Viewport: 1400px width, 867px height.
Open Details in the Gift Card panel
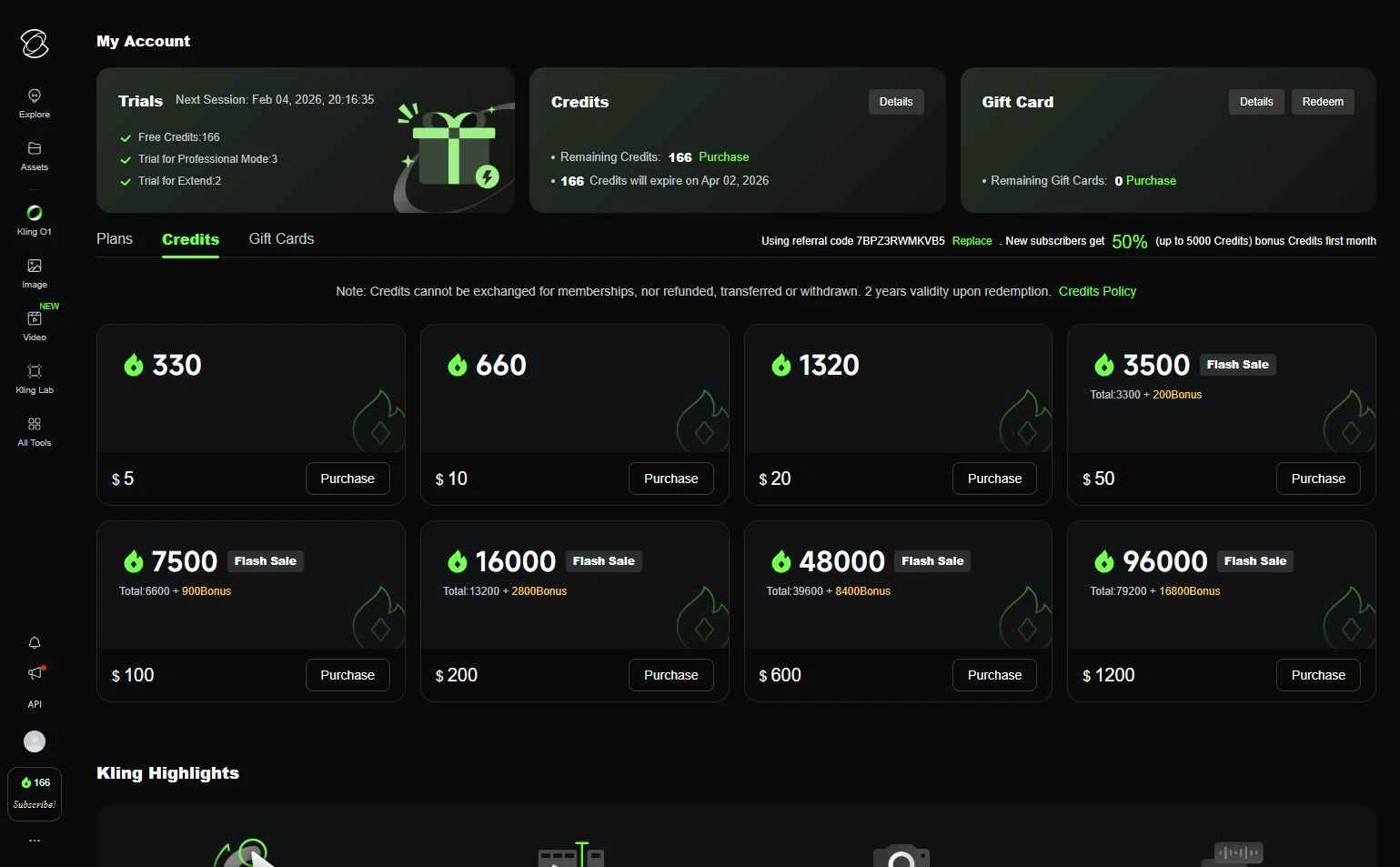(x=1256, y=102)
